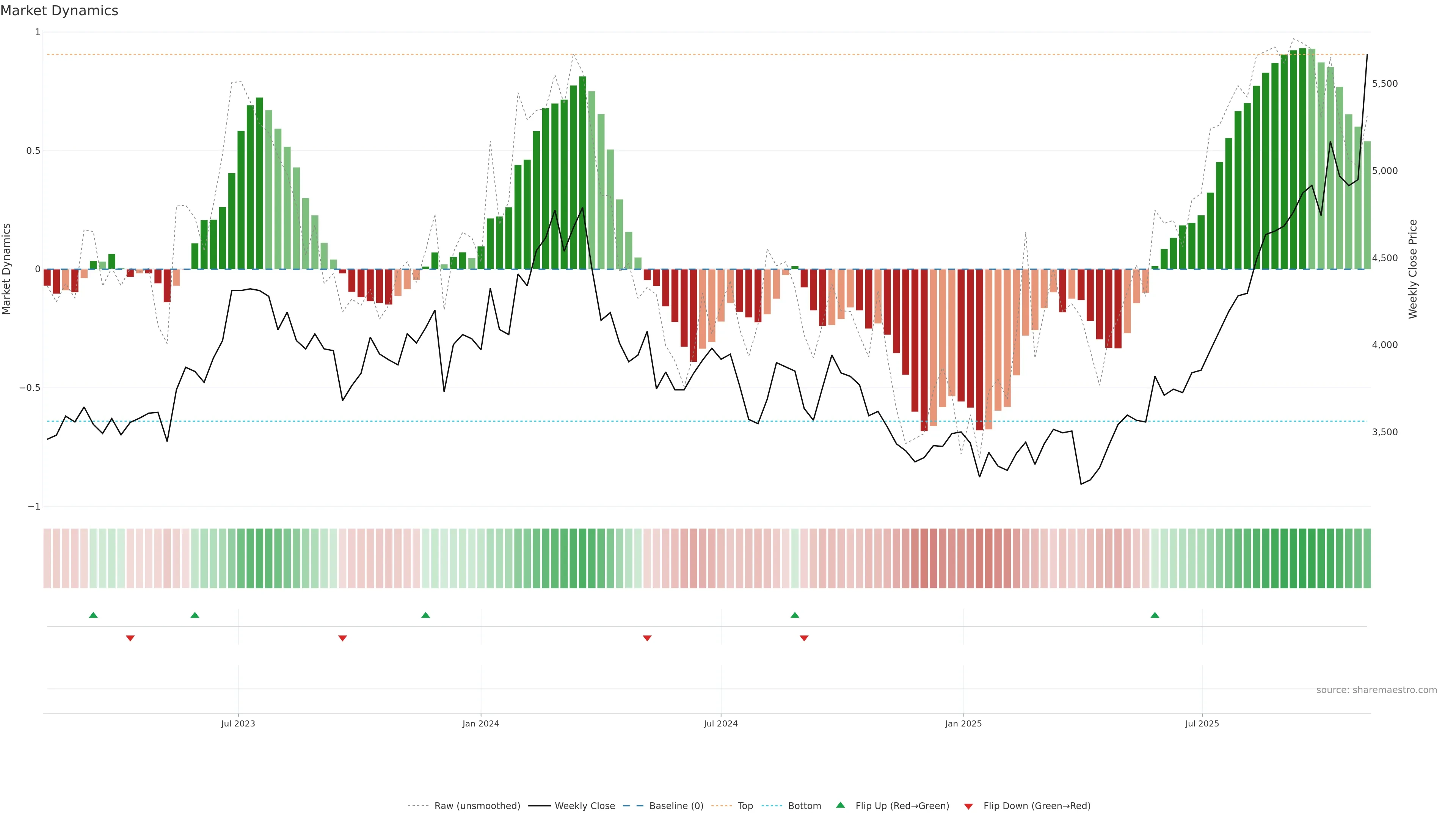Click the Flip Up (Red→Green) legend item

pyautogui.click(x=902, y=806)
